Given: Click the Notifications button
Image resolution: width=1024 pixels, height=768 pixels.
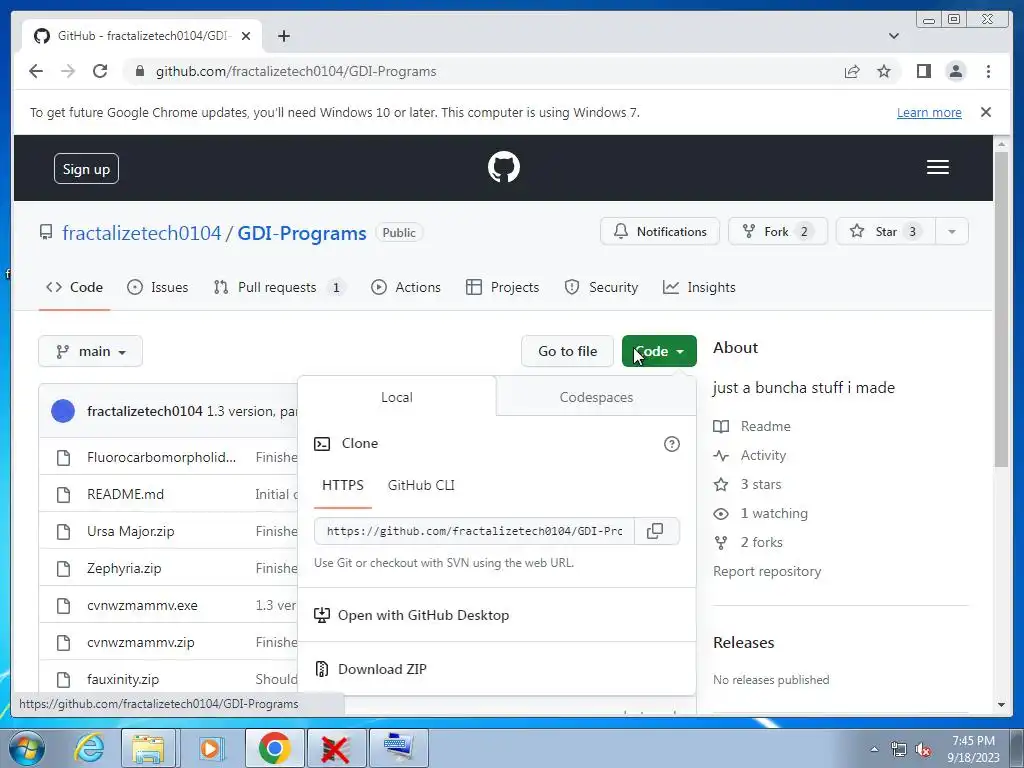Looking at the screenshot, I should click(x=660, y=232).
